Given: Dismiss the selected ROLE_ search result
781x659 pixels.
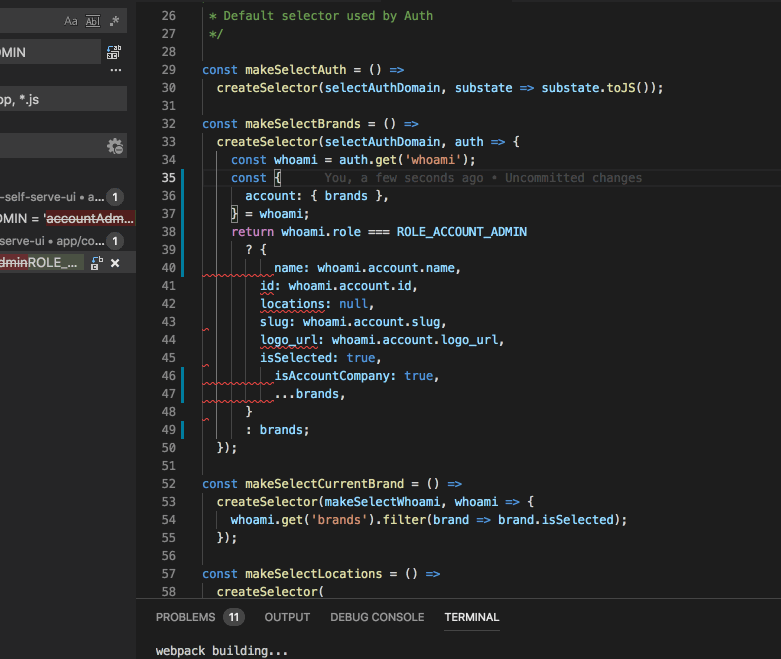Looking at the screenshot, I should click(x=115, y=263).
